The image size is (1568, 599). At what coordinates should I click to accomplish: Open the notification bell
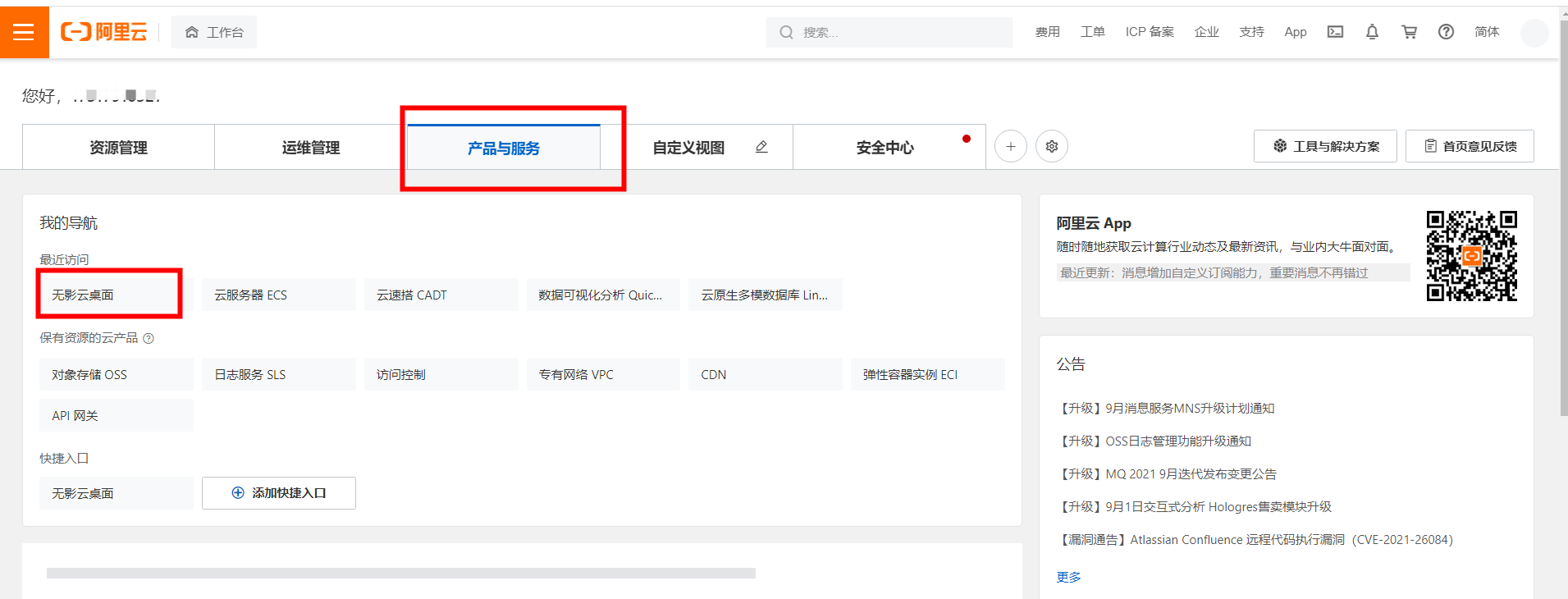coord(1372,32)
